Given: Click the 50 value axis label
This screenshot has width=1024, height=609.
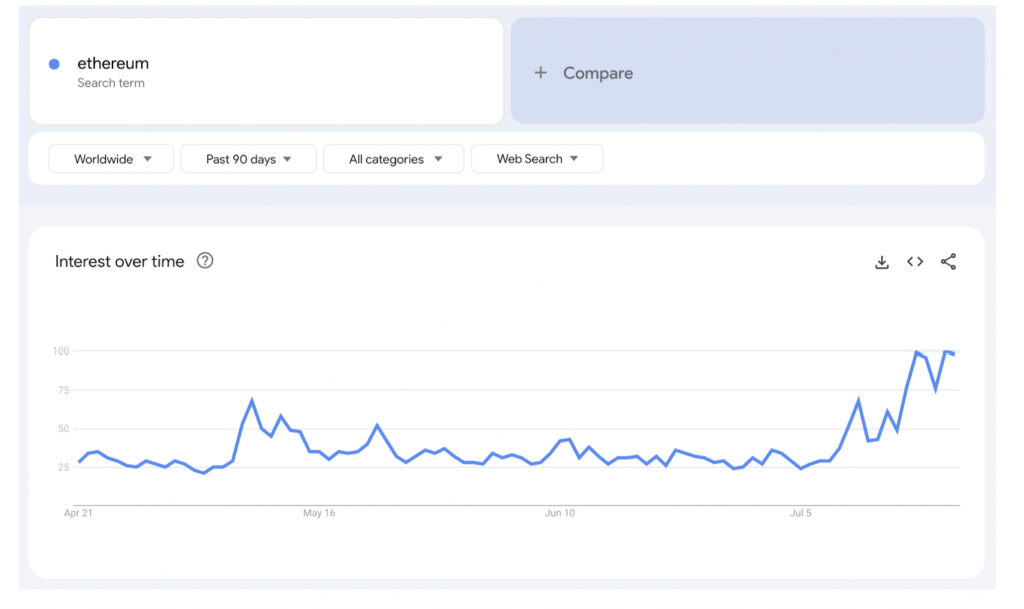Looking at the screenshot, I should coord(63,429).
